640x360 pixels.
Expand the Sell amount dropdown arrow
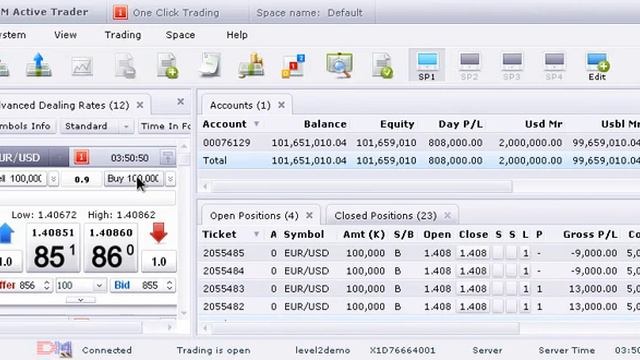tap(53, 179)
